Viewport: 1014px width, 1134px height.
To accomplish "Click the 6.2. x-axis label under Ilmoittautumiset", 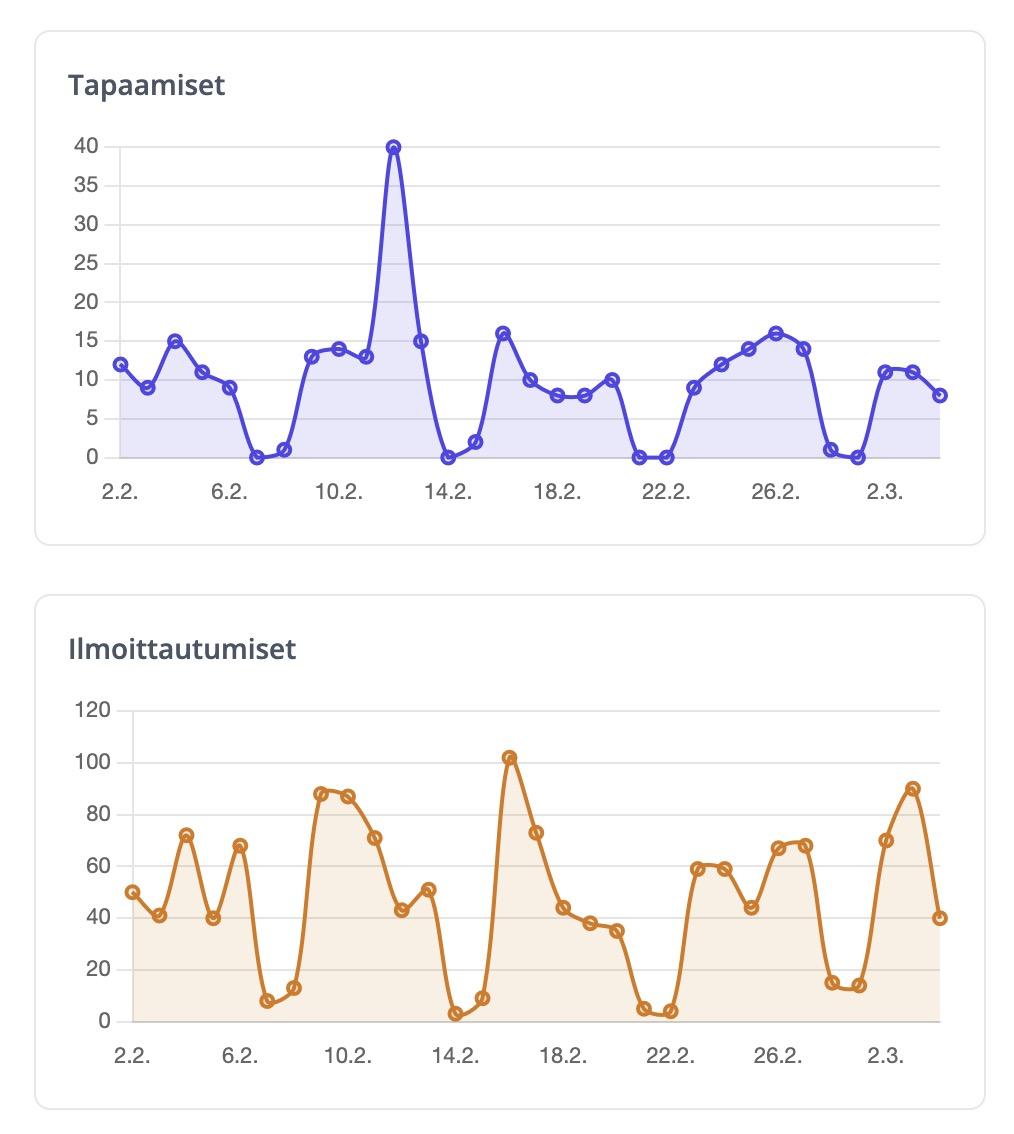I will 240,1056.
